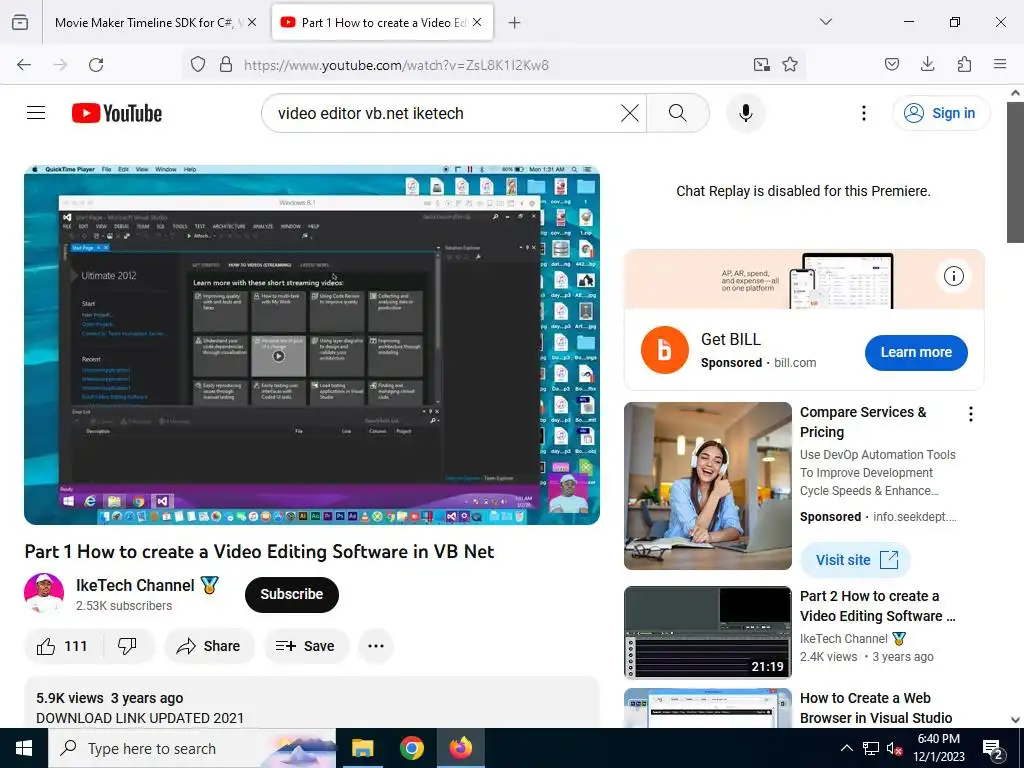Run search with the magnifier button
Viewport: 1024px width, 768px height.
(x=677, y=113)
